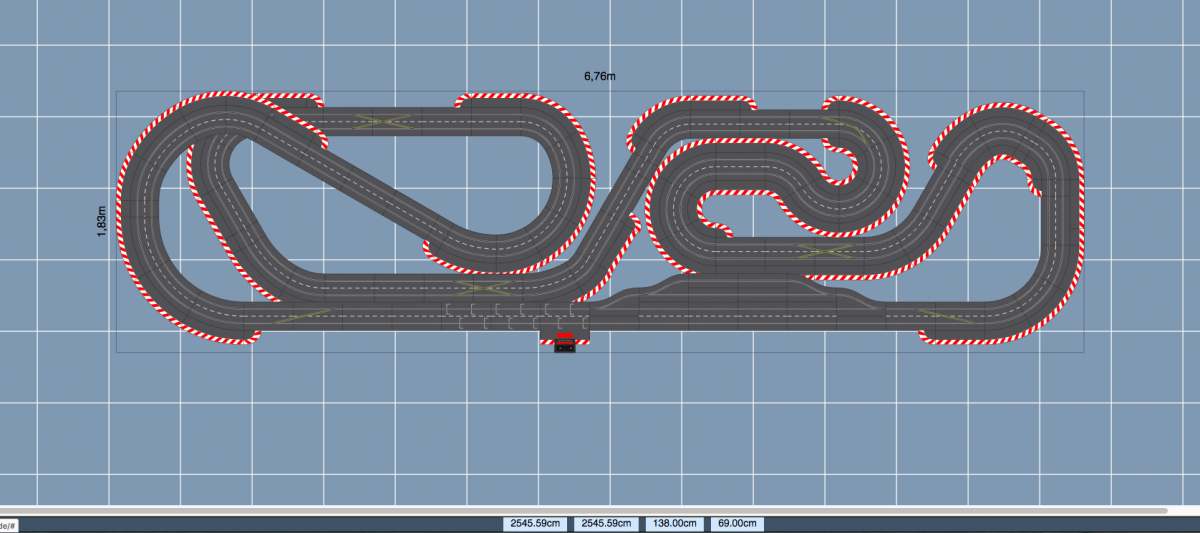
Task: Click the lane-change crossing on the top straight
Action: coord(385,121)
